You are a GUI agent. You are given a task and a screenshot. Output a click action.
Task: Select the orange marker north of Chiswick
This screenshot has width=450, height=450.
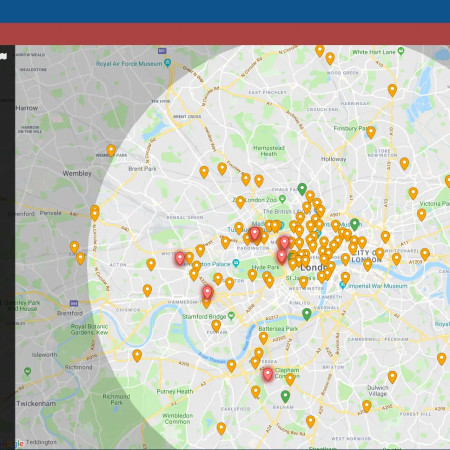pyautogui.click(x=147, y=290)
